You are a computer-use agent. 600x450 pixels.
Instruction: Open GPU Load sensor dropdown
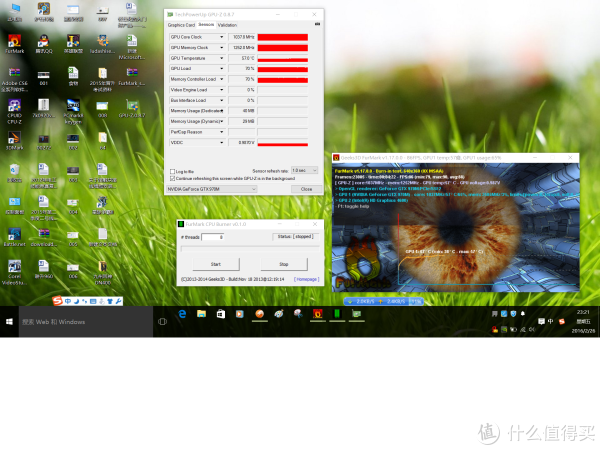pos(222,68)
